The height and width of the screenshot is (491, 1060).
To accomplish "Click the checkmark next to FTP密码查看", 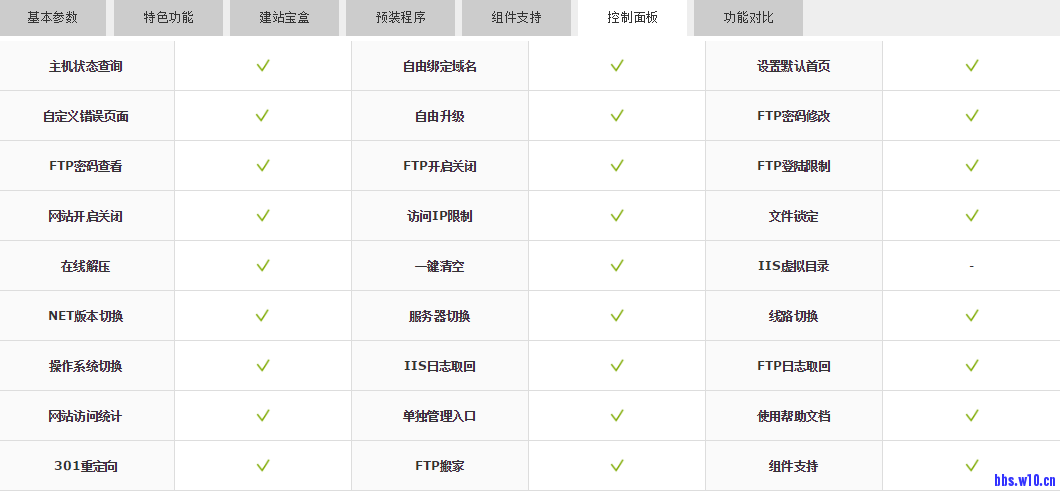I will tap(263, 166).
